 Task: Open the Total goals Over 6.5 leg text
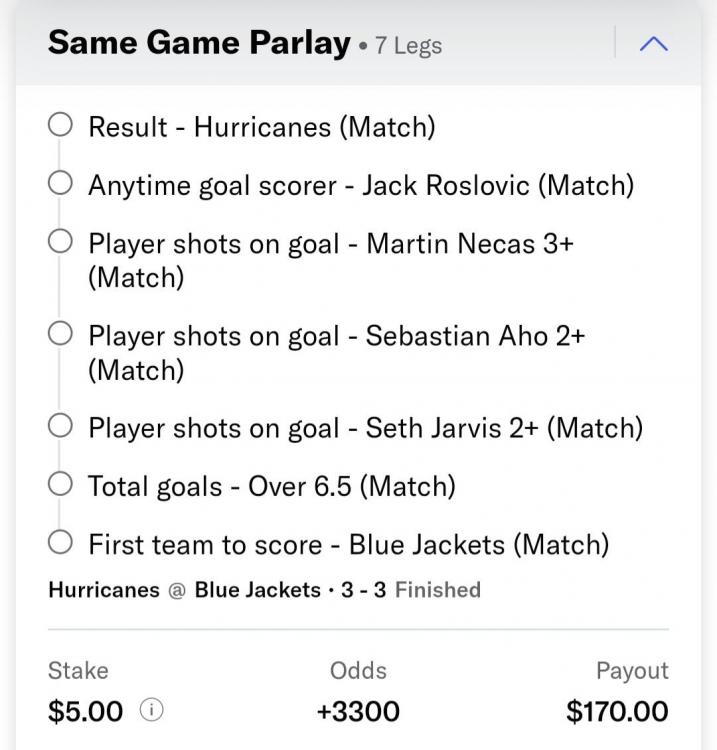[272, 486]
